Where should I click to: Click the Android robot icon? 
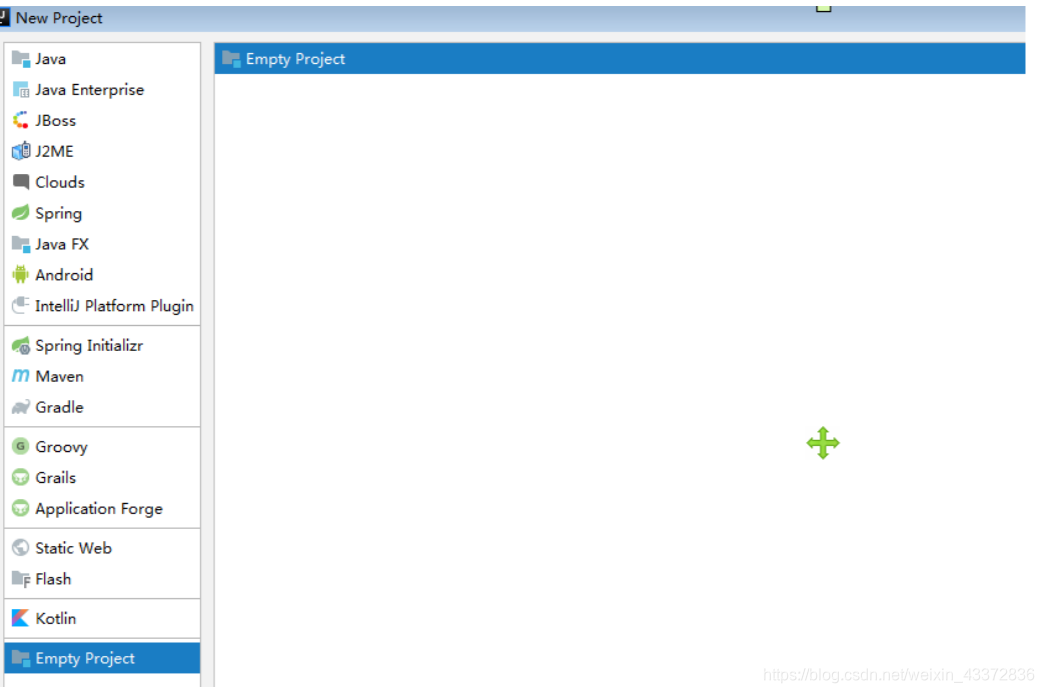pyautogui.click(x=21, y=274)
